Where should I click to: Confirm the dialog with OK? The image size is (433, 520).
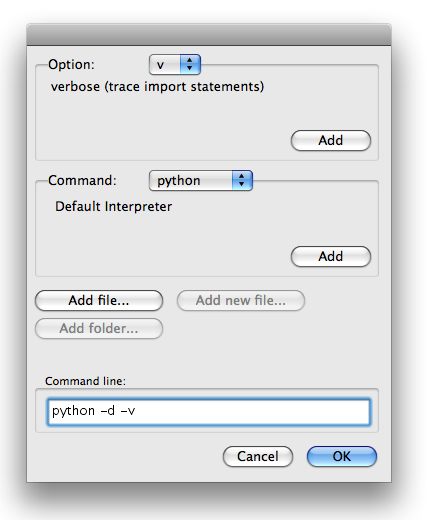point(342,456)
